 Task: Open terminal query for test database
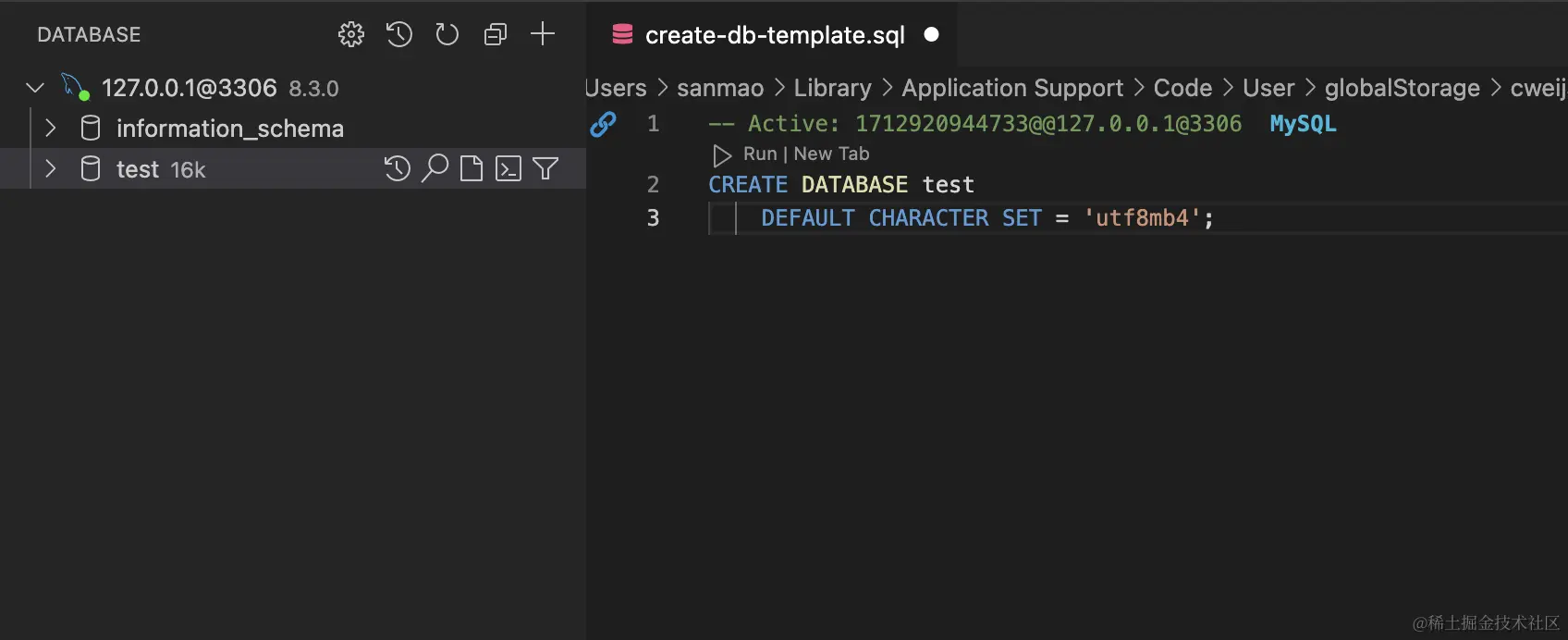(508, 168)
